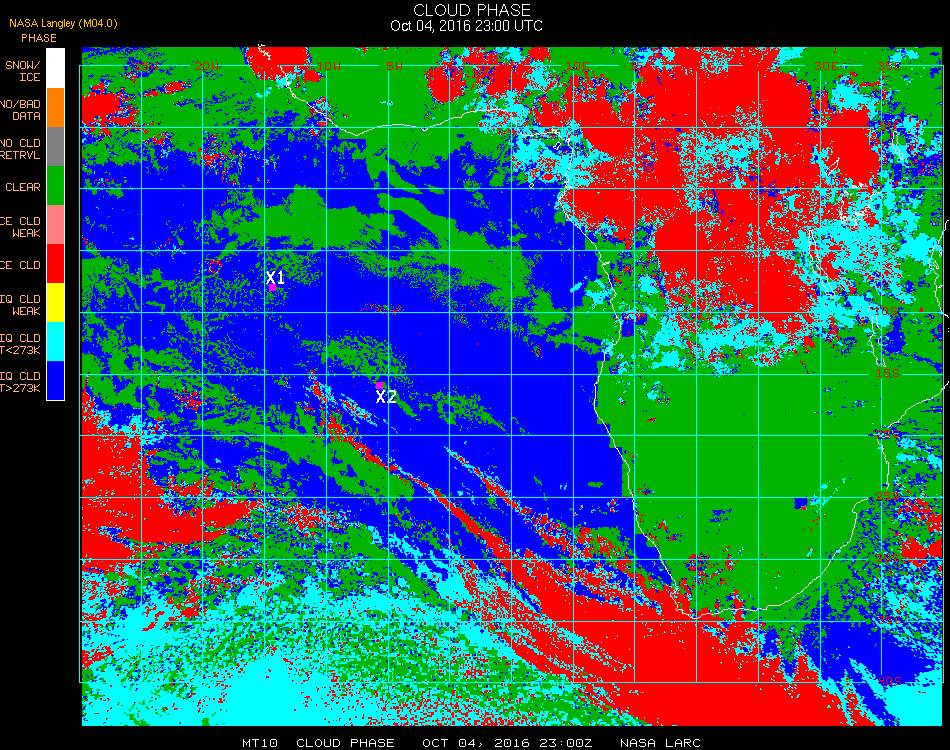Click the "NO CLD RETRVL" legend label
The width and height of the screenshot is (950, 750).
21,149
